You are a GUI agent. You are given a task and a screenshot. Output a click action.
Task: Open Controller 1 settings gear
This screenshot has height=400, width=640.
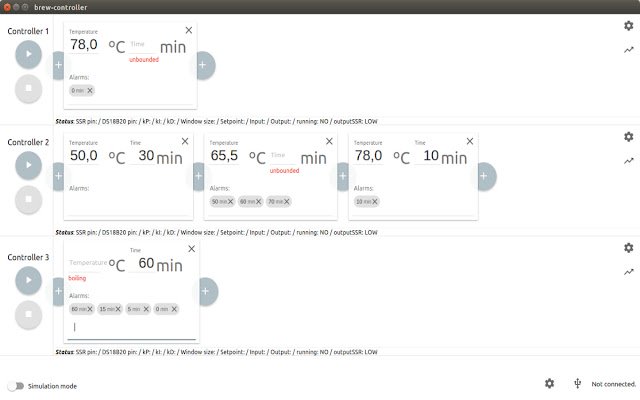pos(629,26)
